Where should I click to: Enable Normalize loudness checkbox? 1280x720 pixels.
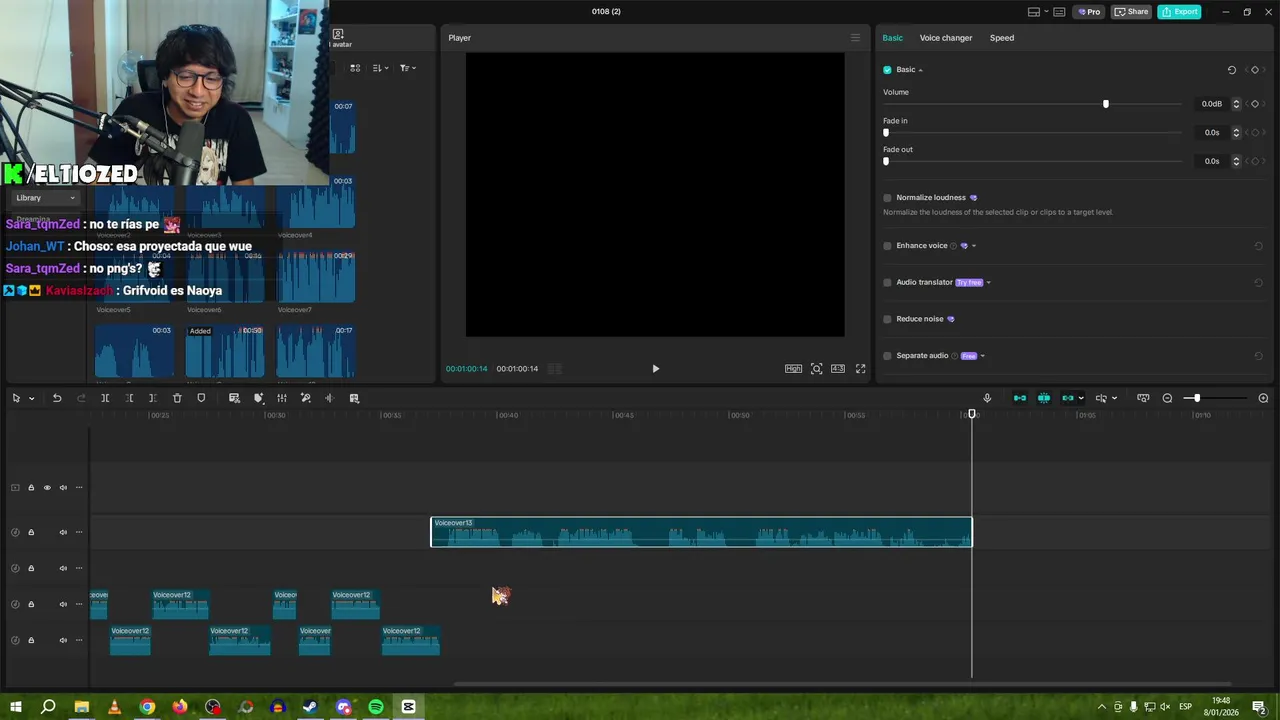887,198
